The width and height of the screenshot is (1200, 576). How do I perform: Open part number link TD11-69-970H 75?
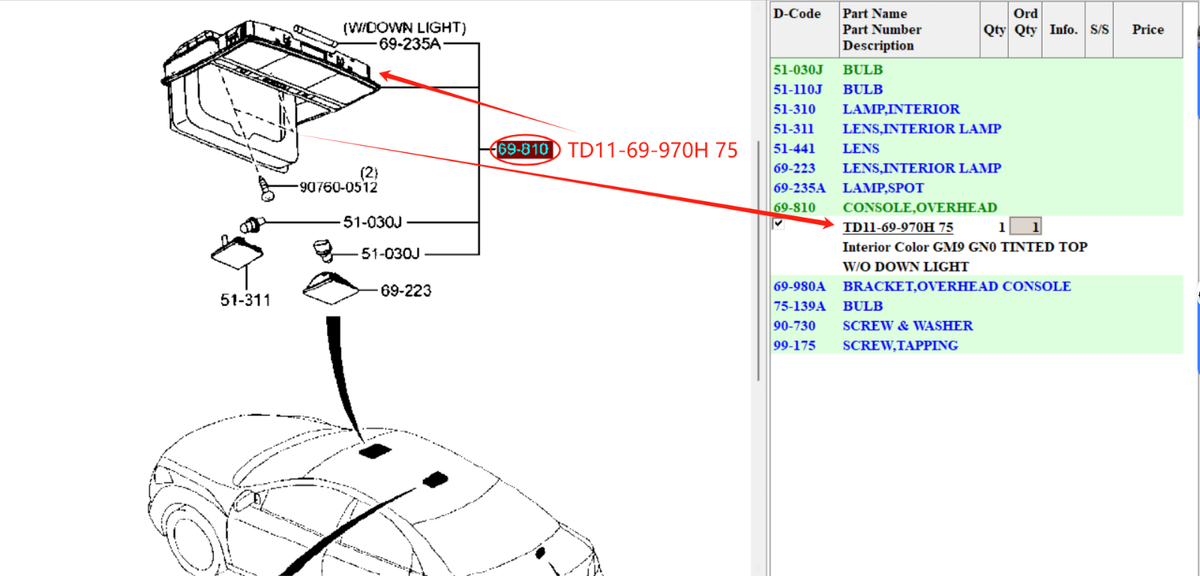pos(898,227)
